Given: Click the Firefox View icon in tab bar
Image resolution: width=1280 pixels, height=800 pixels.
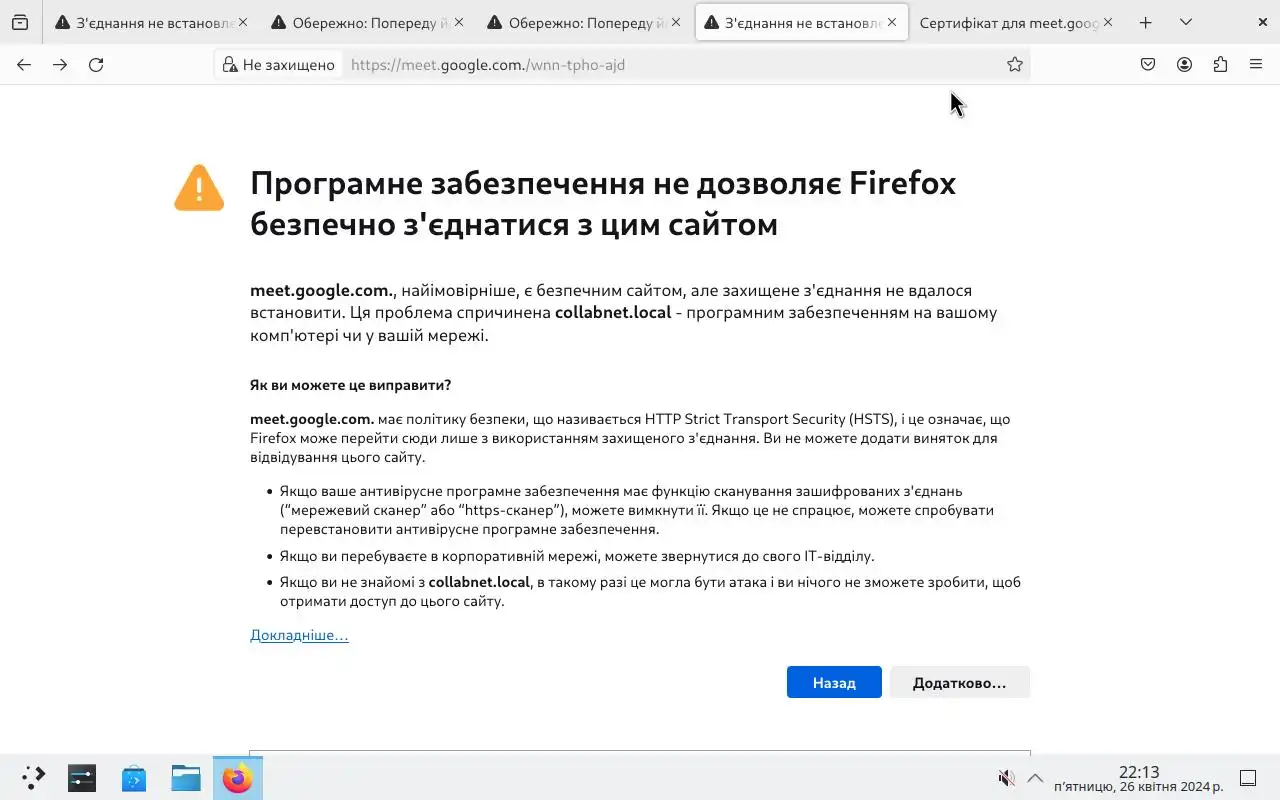Looking at the screenshot, I should click(20, 22).
